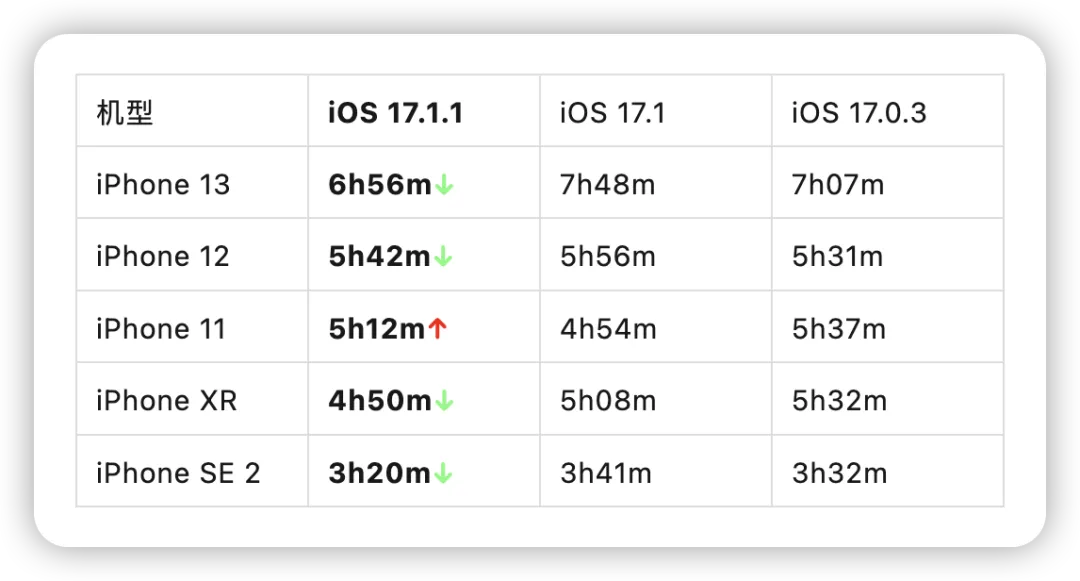The image size is (1080, 581).
Task: Select the iPhone SE 2 row label
Action: tap(178, 473)
